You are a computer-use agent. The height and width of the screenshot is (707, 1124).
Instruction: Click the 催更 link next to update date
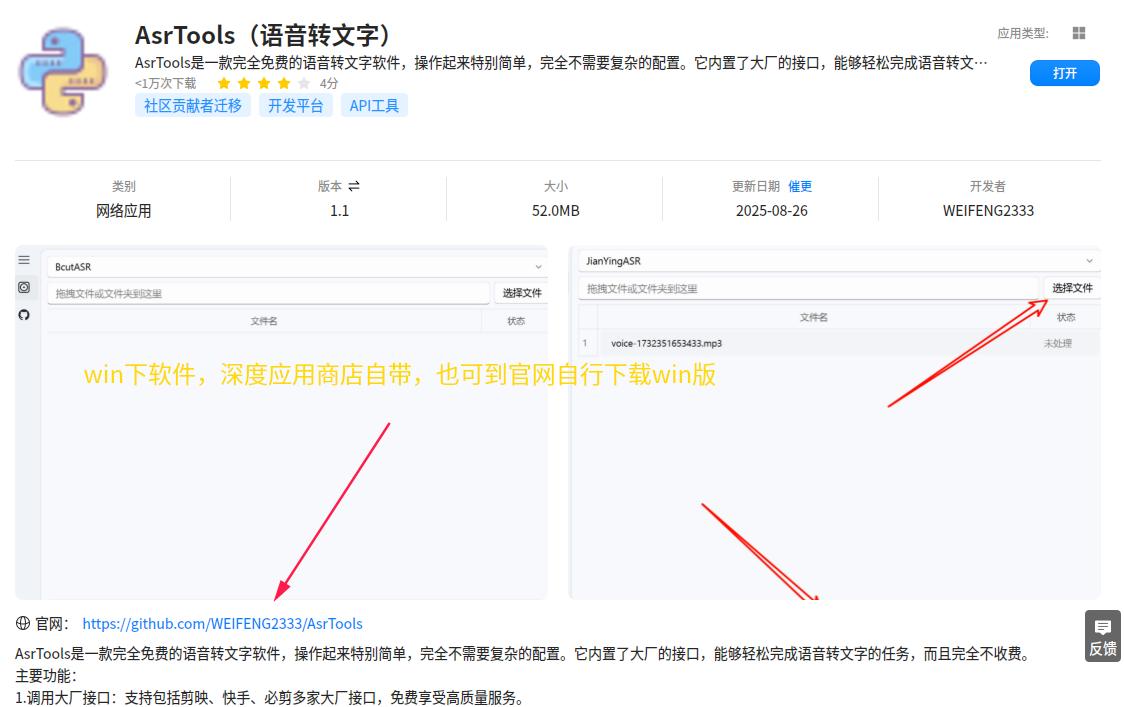pos(800,186)
